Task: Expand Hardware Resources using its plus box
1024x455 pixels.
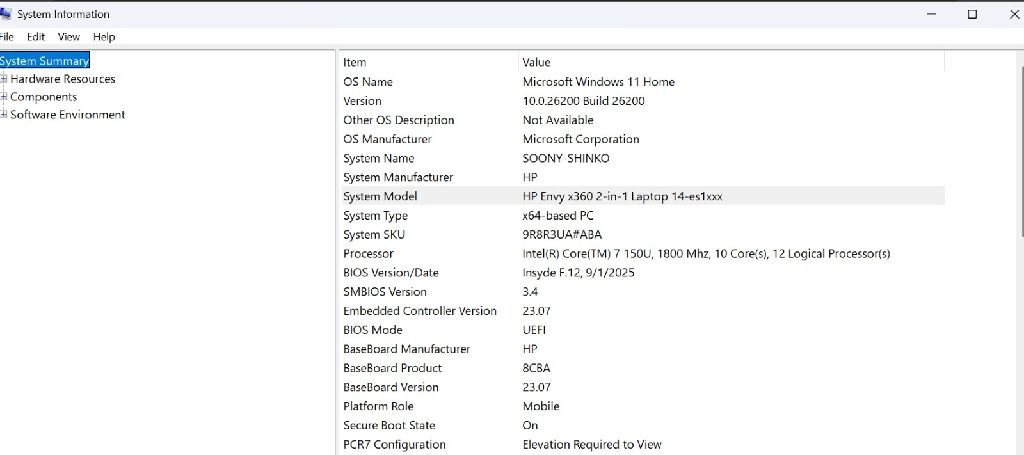Action: pos(4,79)
